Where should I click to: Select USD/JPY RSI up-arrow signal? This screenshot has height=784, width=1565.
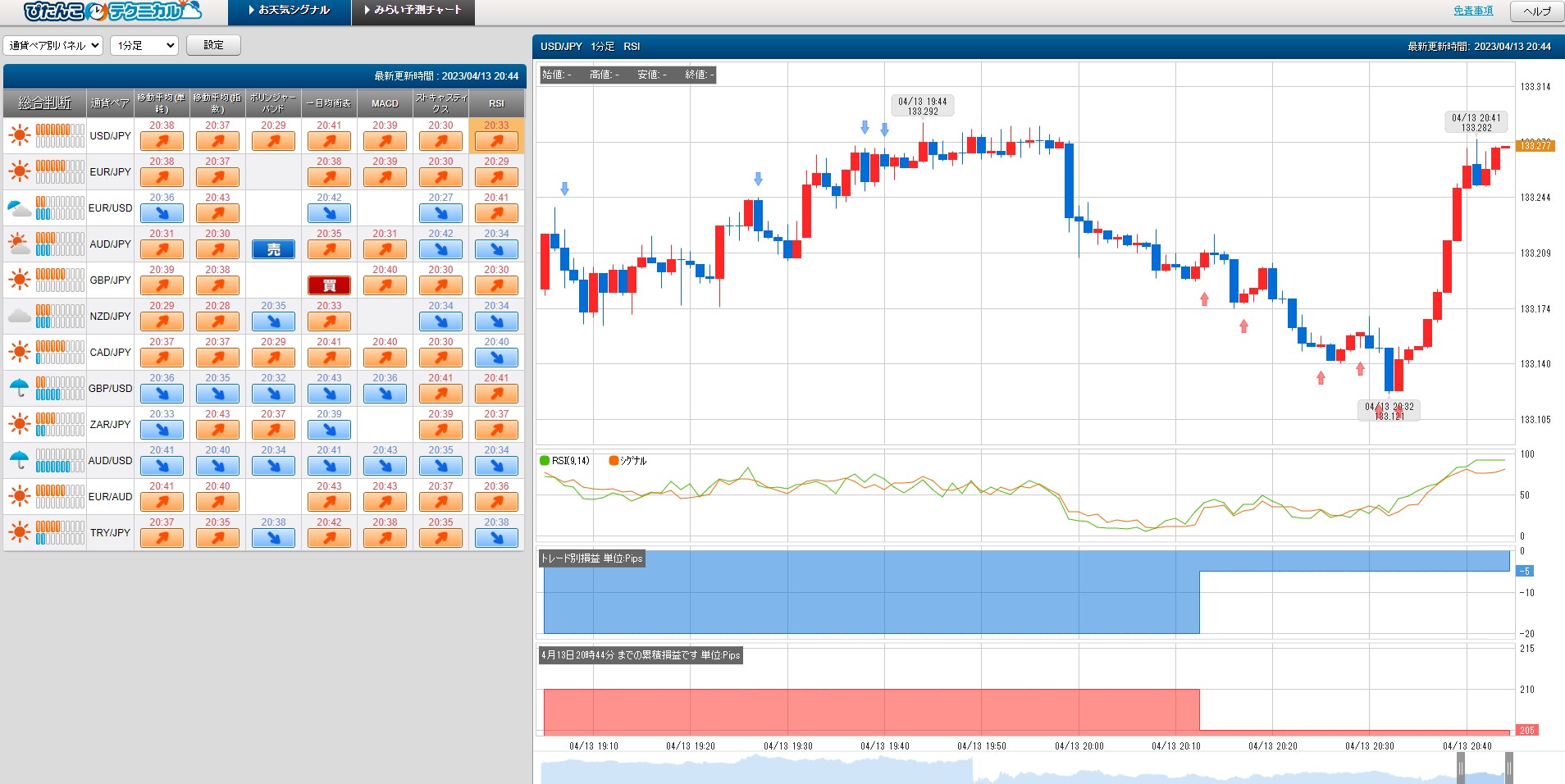(x=496, y=141)
